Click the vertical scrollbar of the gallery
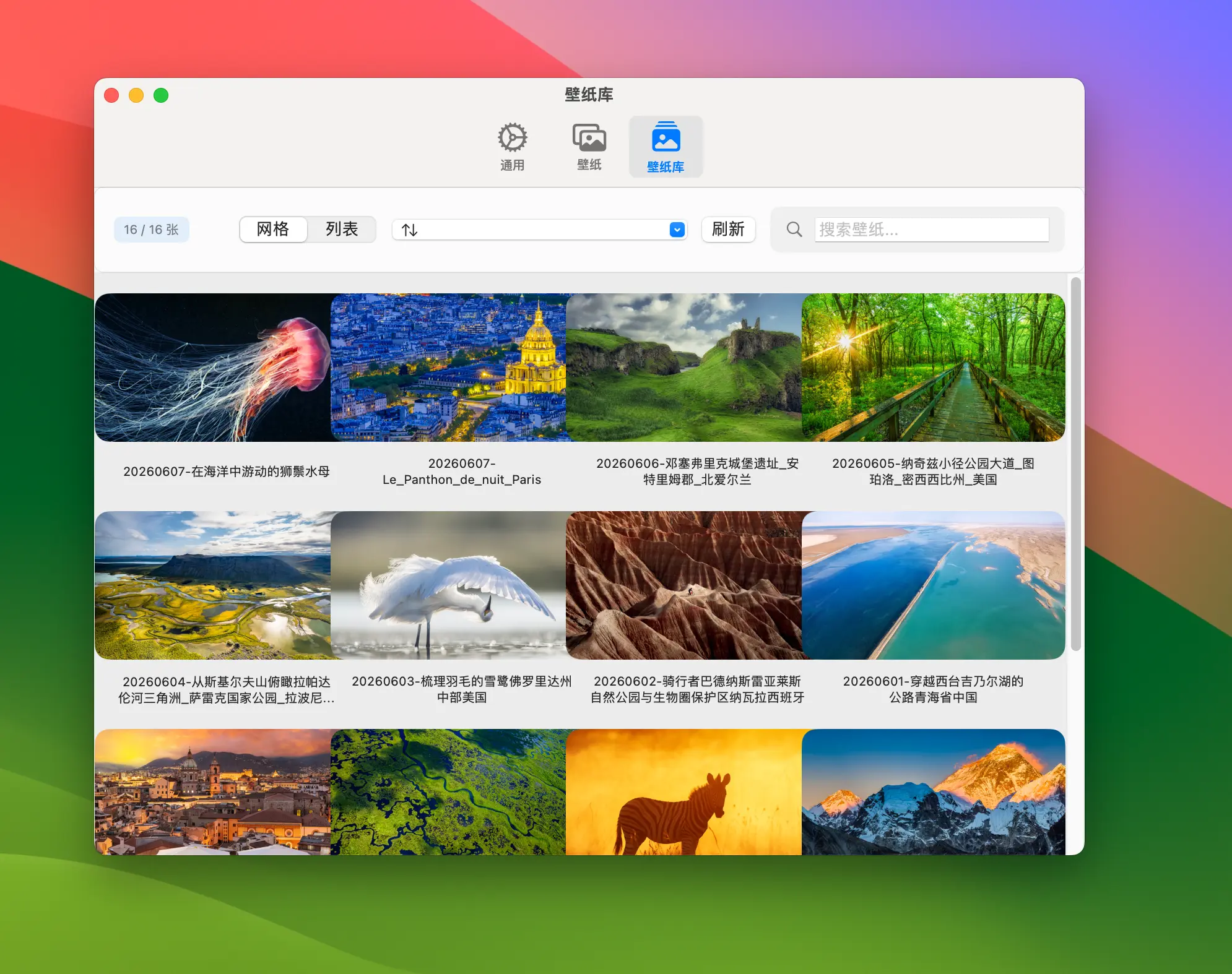The image size is (1232, 974). point(1076,464)
